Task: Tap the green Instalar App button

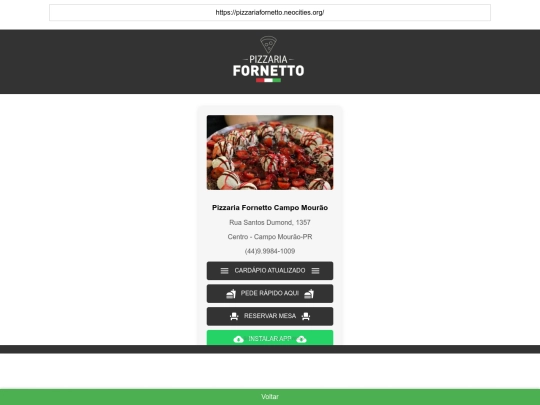Action: (x=270, y=338)
